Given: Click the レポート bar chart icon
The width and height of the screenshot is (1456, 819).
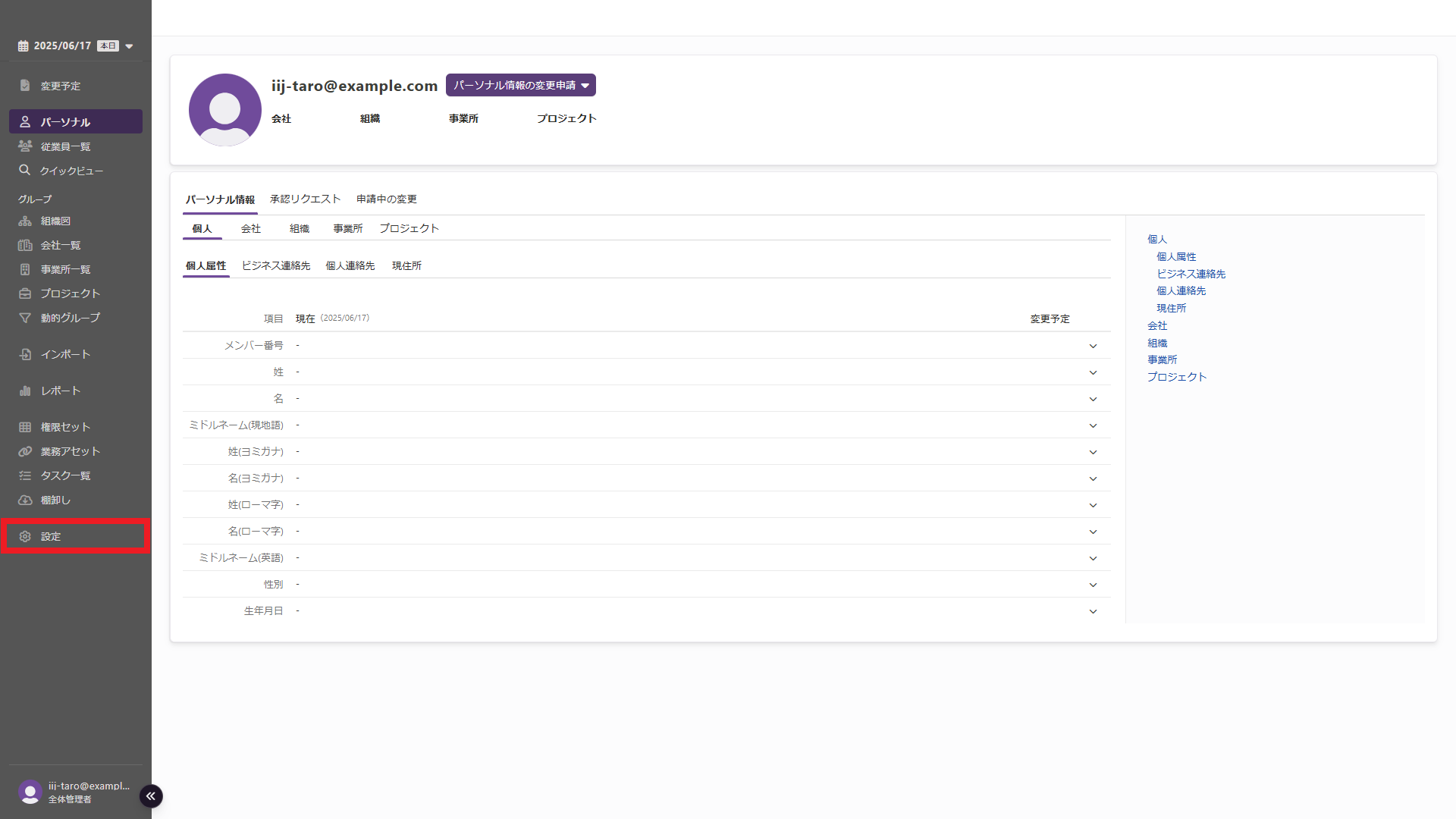Looking at the screenshot, I should [25, 391].
